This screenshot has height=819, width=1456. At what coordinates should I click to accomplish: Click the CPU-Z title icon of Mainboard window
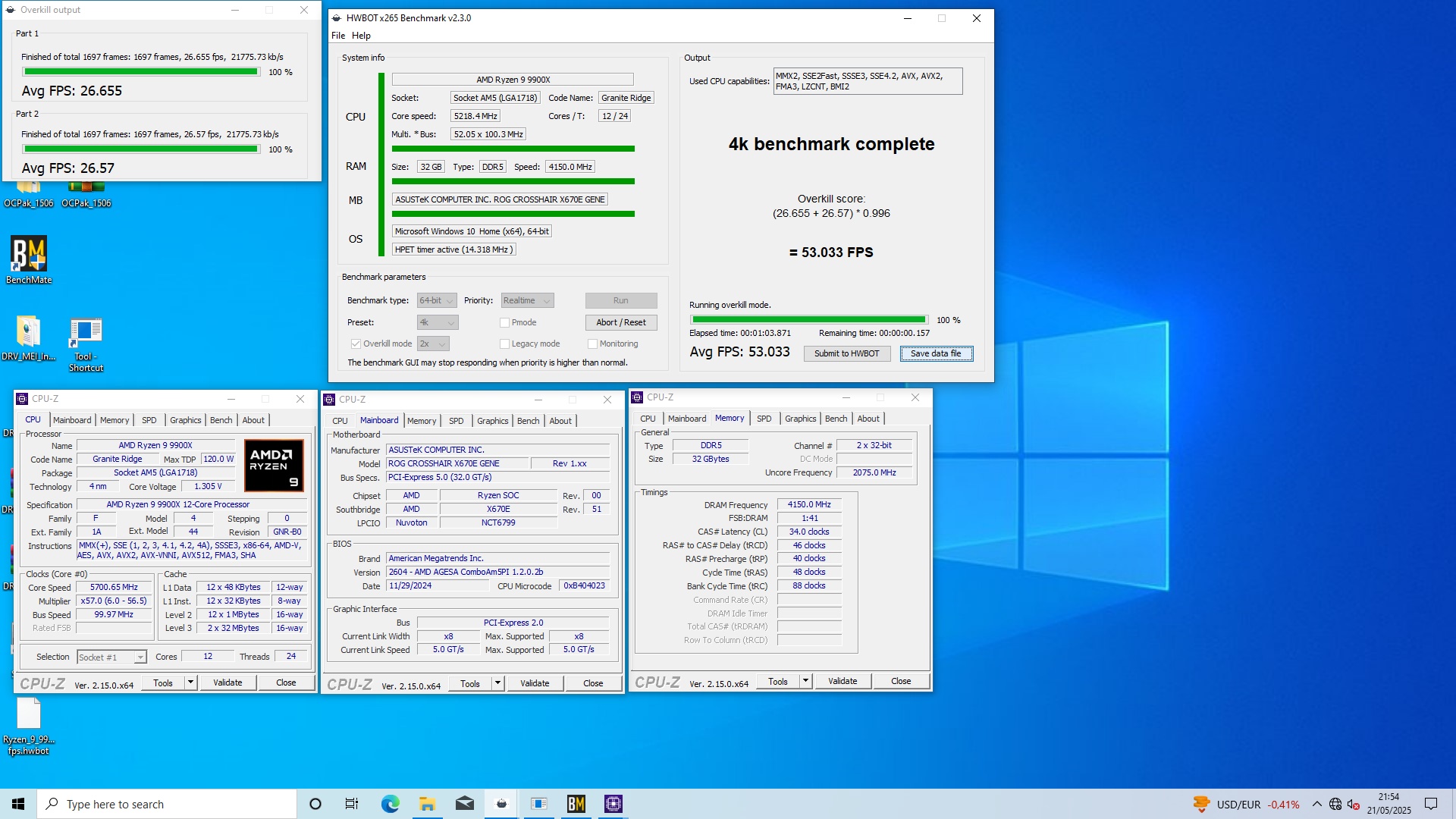330,400
